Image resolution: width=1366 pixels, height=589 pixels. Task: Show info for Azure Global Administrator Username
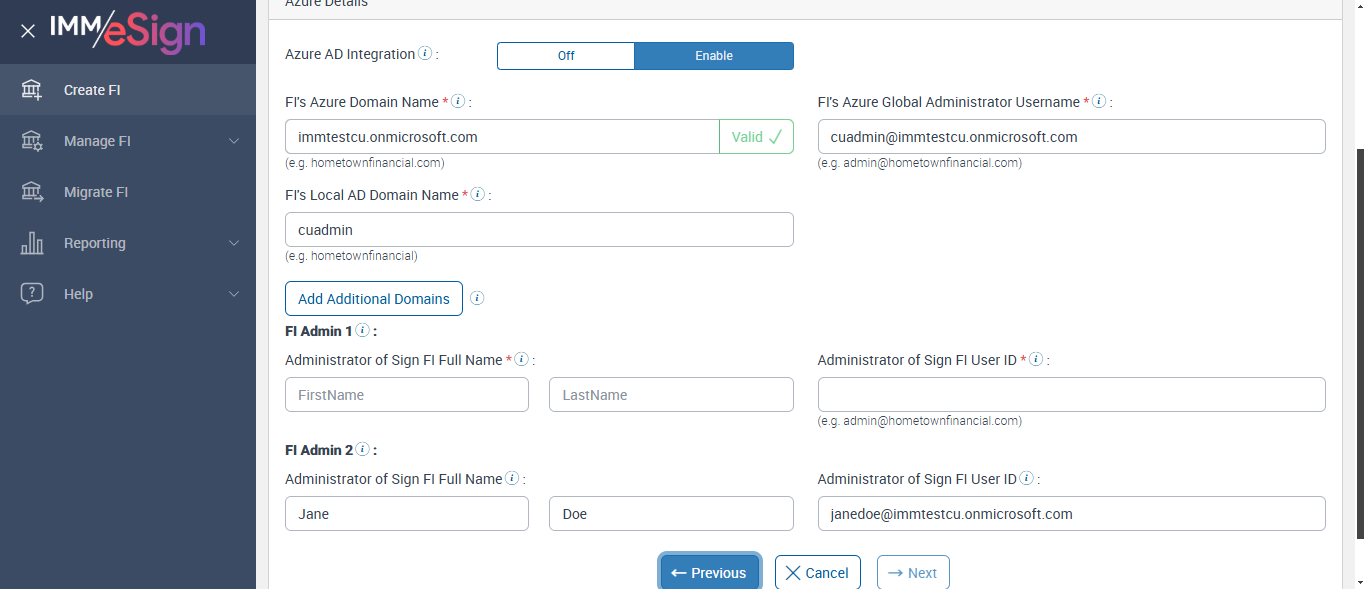coord(1099,102)
